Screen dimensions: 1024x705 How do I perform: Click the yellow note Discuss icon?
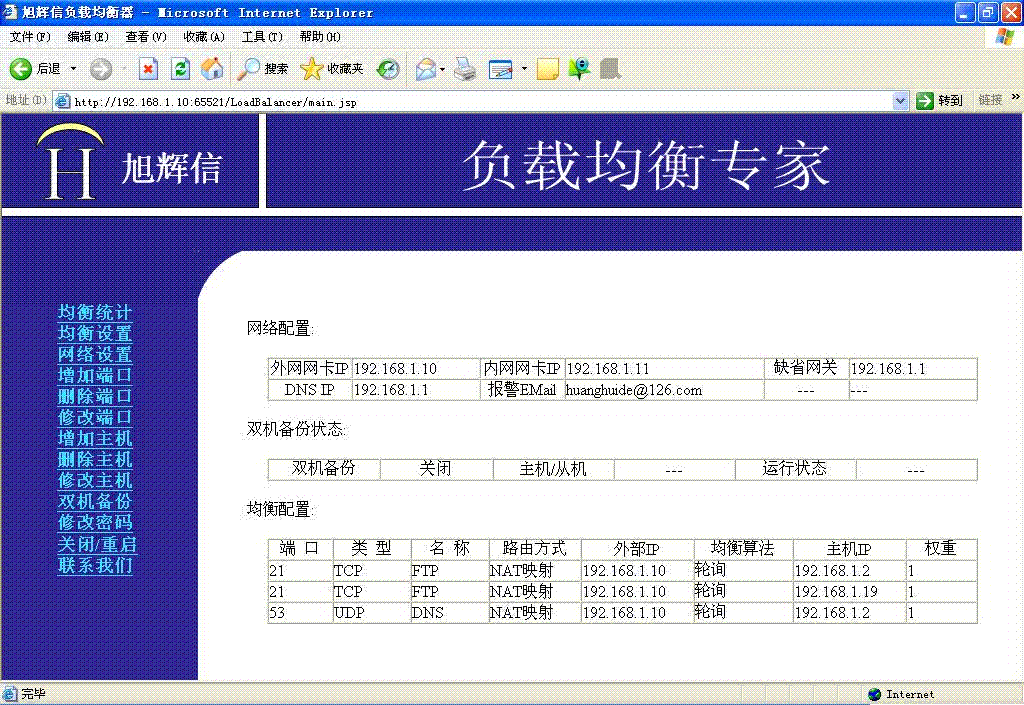click(547, 69)
